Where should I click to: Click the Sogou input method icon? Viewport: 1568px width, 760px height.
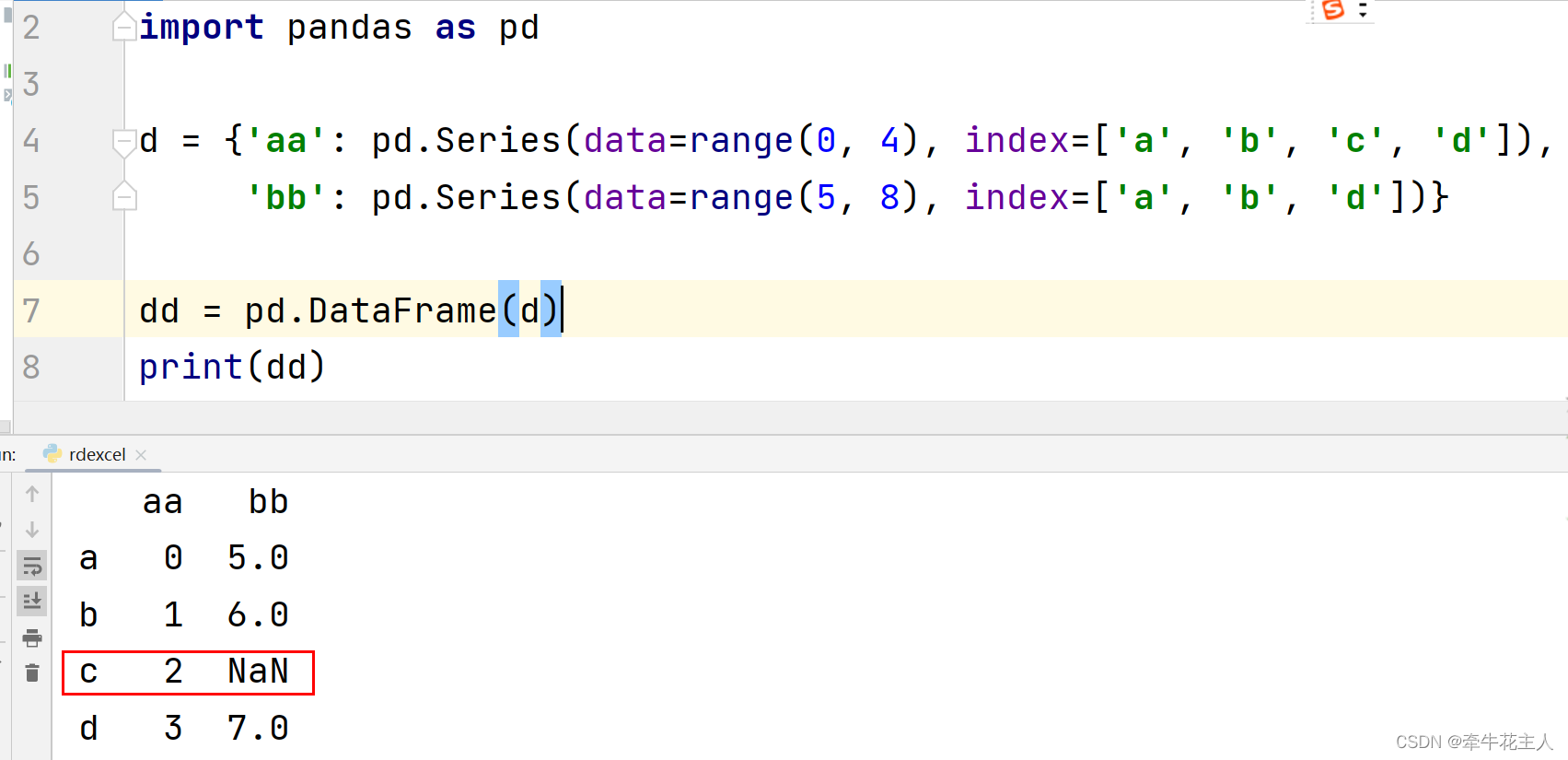1332,10
